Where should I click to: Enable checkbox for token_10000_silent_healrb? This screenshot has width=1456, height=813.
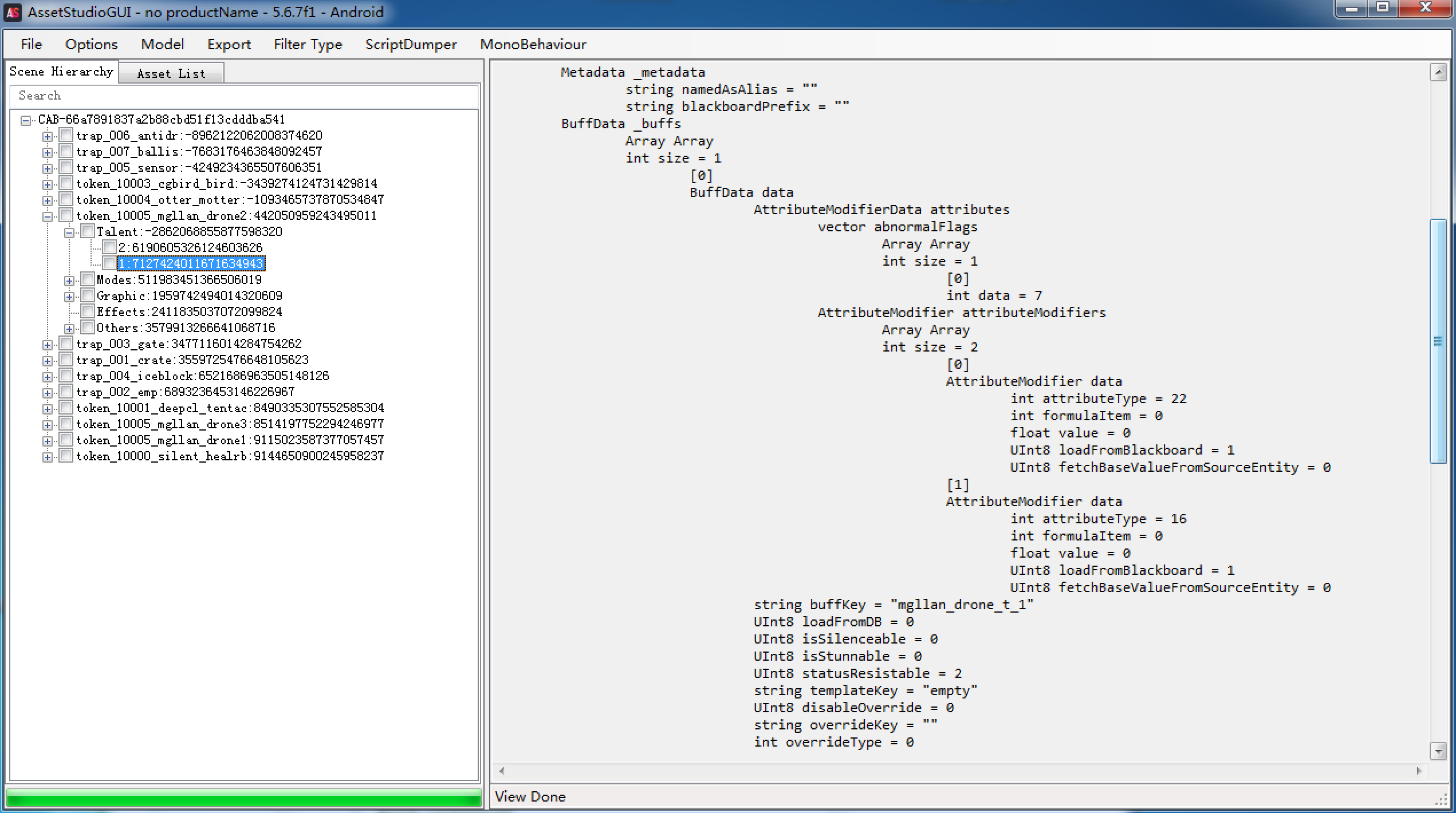[66, 456]
